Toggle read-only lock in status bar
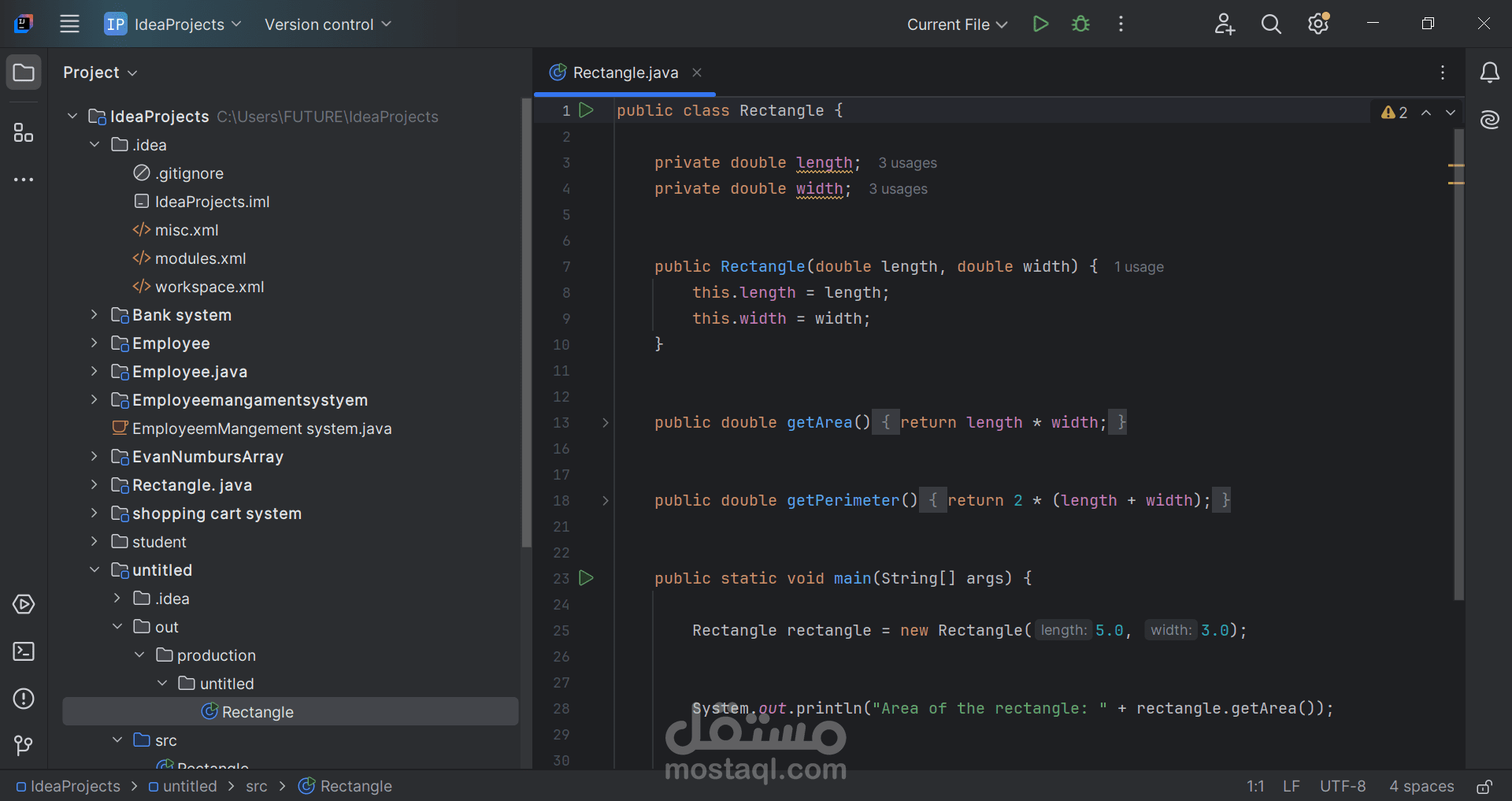This screenshot has width=1512, height=801. tap(1484, 786)
